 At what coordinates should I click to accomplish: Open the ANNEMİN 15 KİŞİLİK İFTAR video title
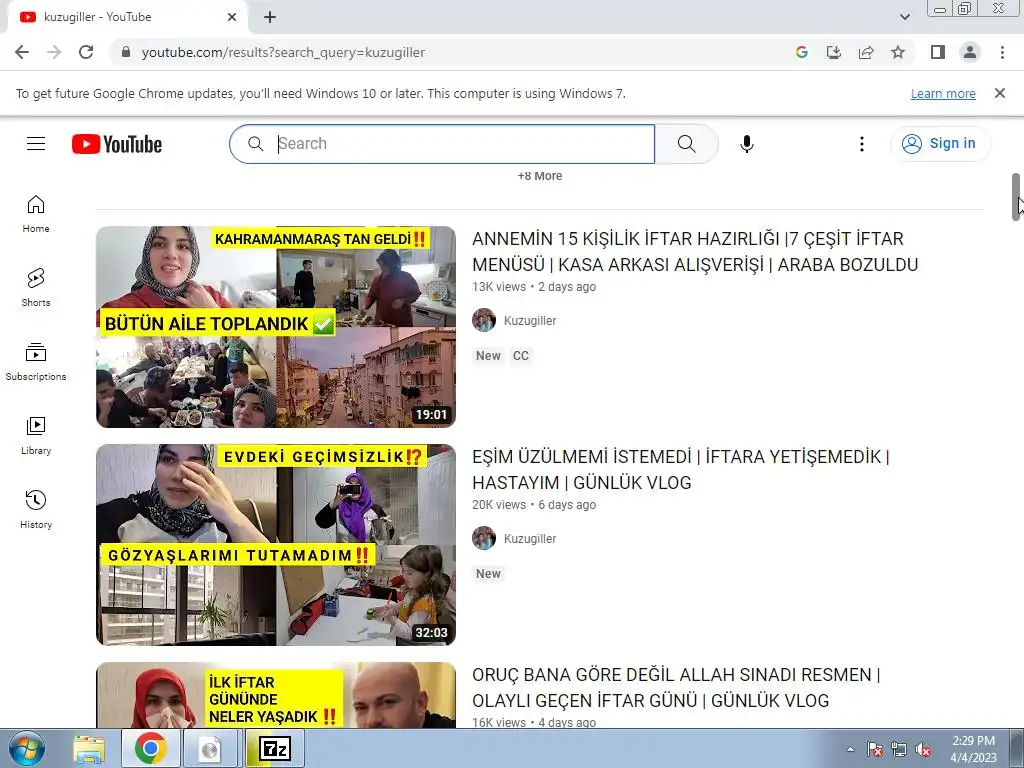pyautogui.click(x=695, y=251)
